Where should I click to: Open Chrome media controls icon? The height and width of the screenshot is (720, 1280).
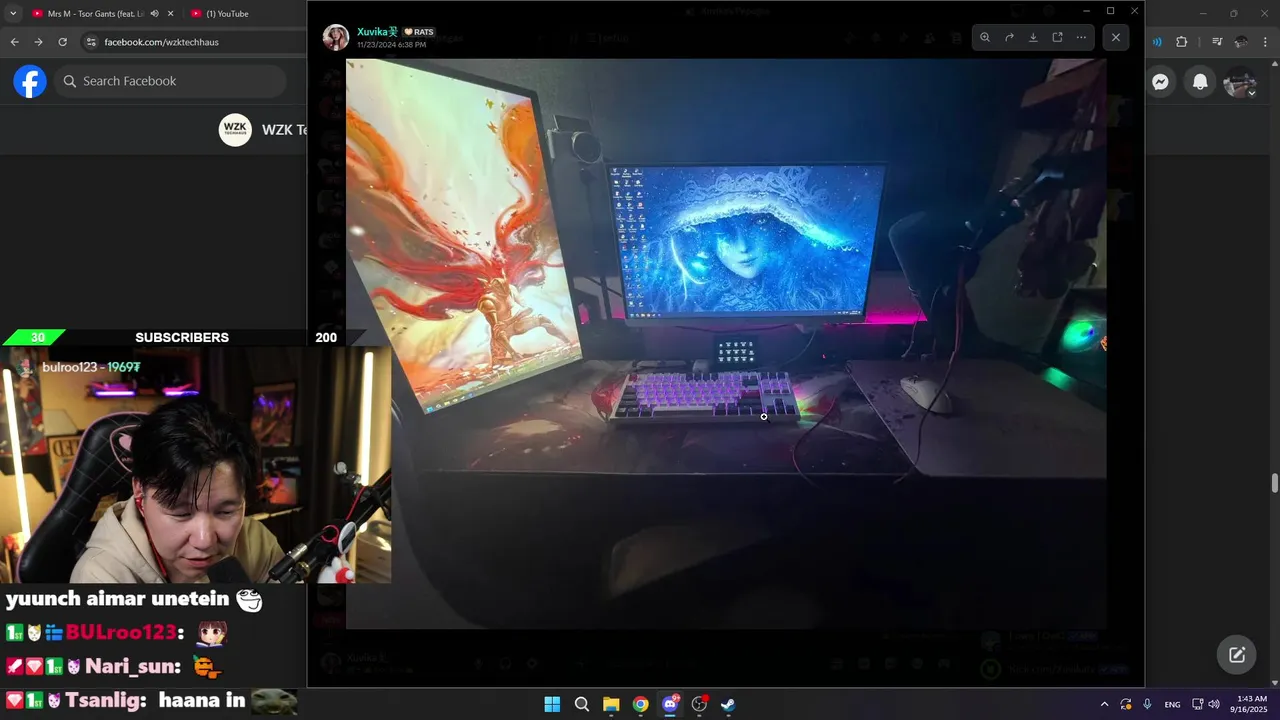(x=1217, y=42)
